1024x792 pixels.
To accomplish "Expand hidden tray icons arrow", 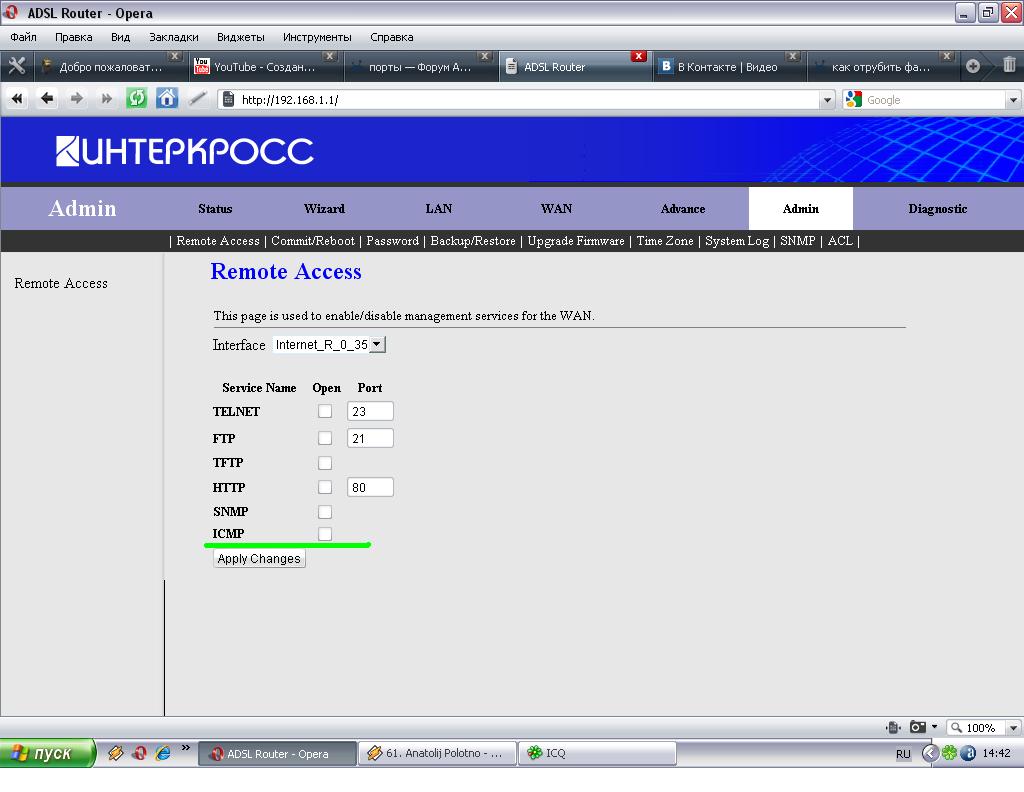I will coord(930,753).
